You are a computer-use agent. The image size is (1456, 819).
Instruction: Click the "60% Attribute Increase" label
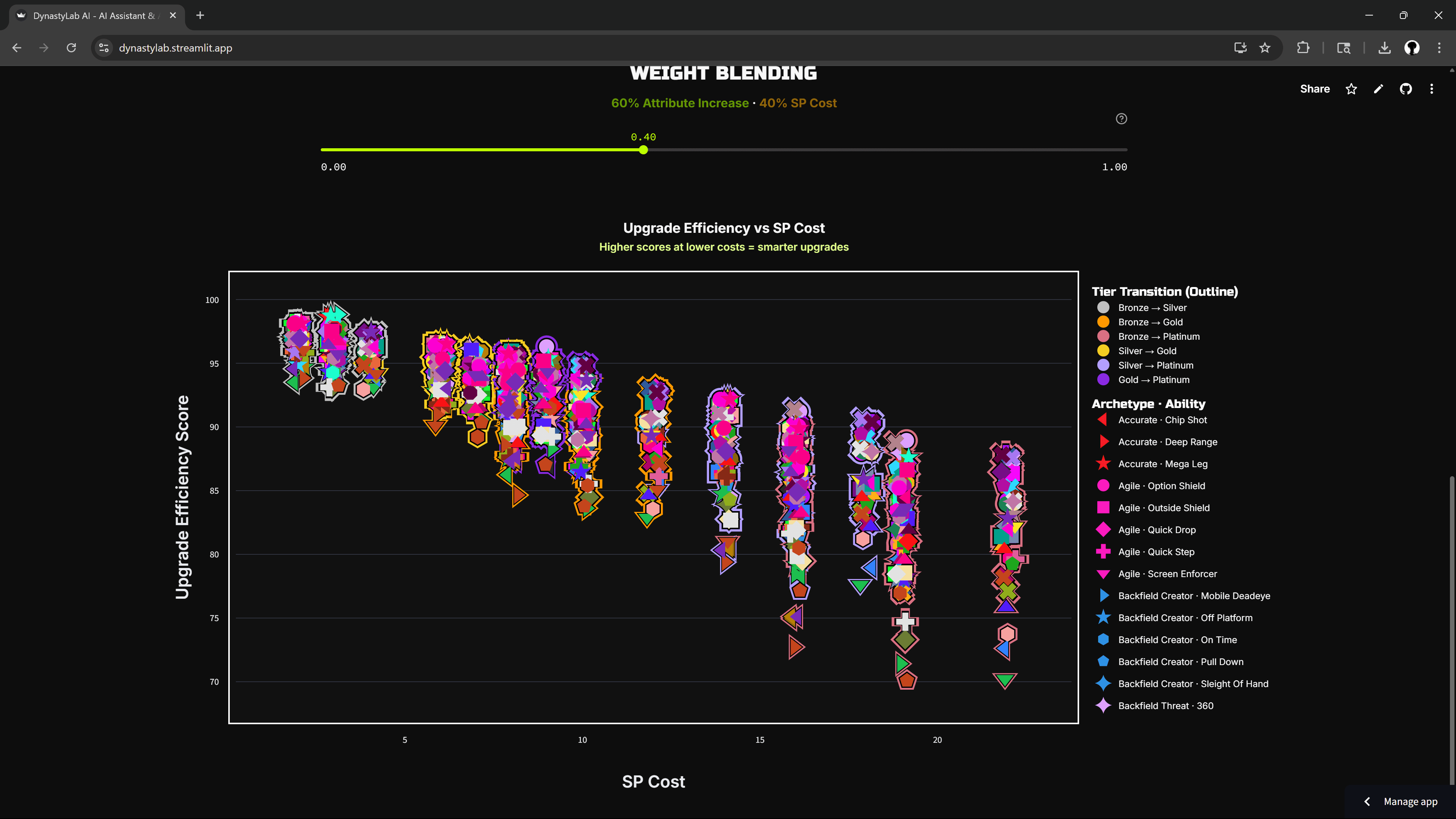(680, 103)
